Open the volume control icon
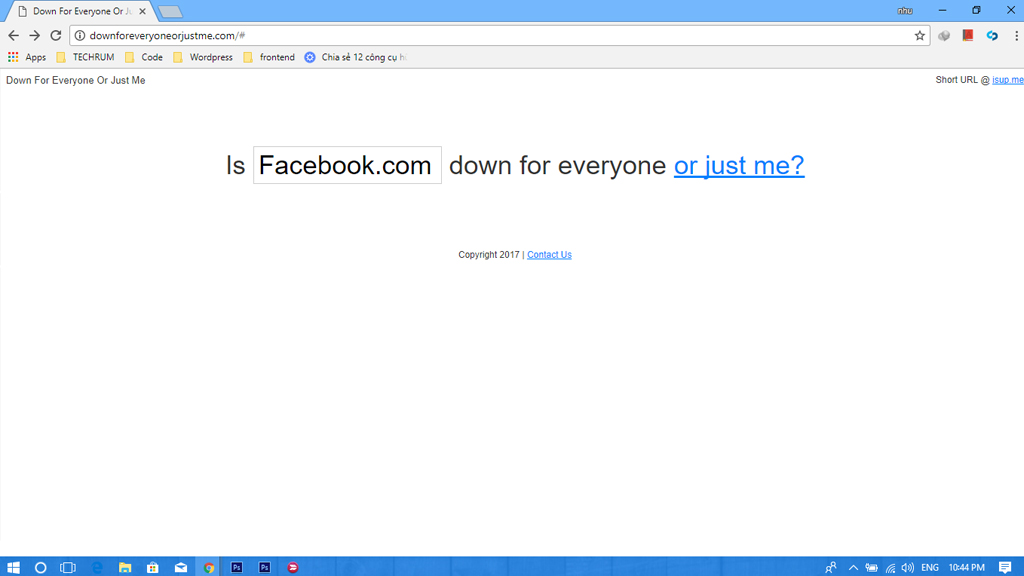This screenshot has height=576, width=1024. click(x=908, y=568)
